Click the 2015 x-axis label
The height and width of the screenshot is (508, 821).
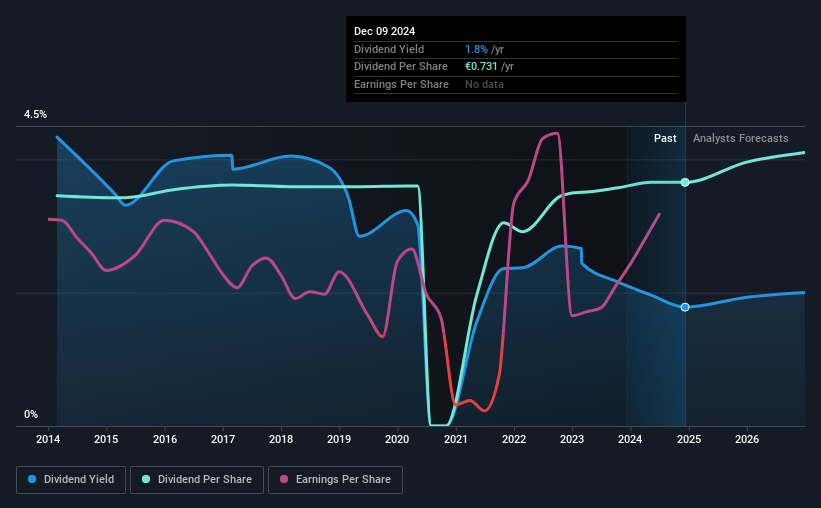pyautogui.click(x=106, y=439)
